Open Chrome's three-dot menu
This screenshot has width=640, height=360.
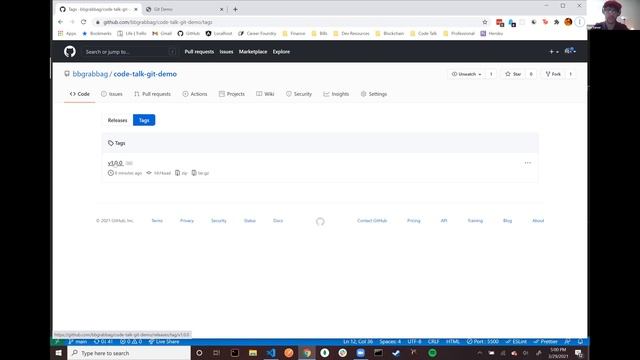coord(580,22)
